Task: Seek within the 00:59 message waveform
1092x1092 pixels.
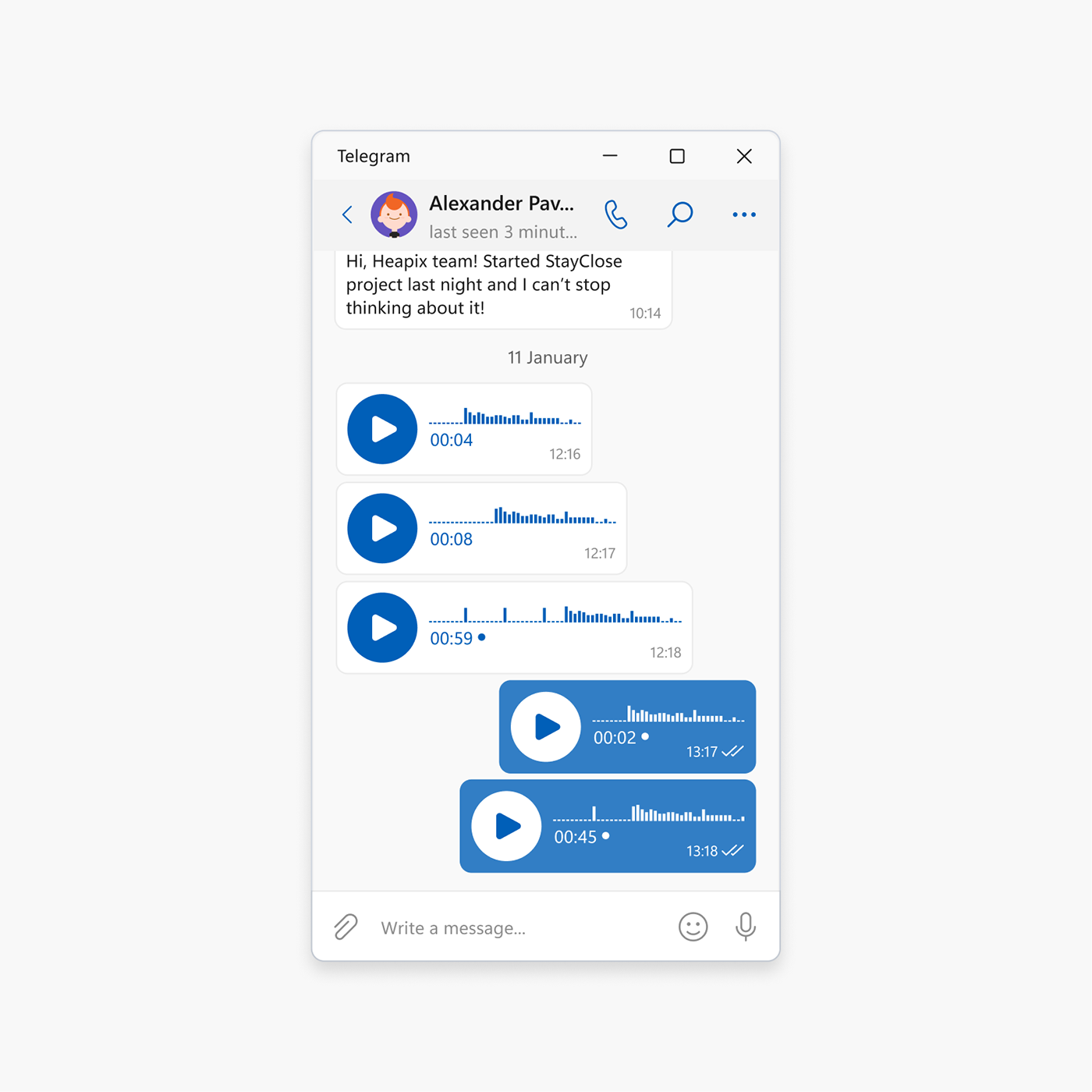Action: (x=555, y=615)
